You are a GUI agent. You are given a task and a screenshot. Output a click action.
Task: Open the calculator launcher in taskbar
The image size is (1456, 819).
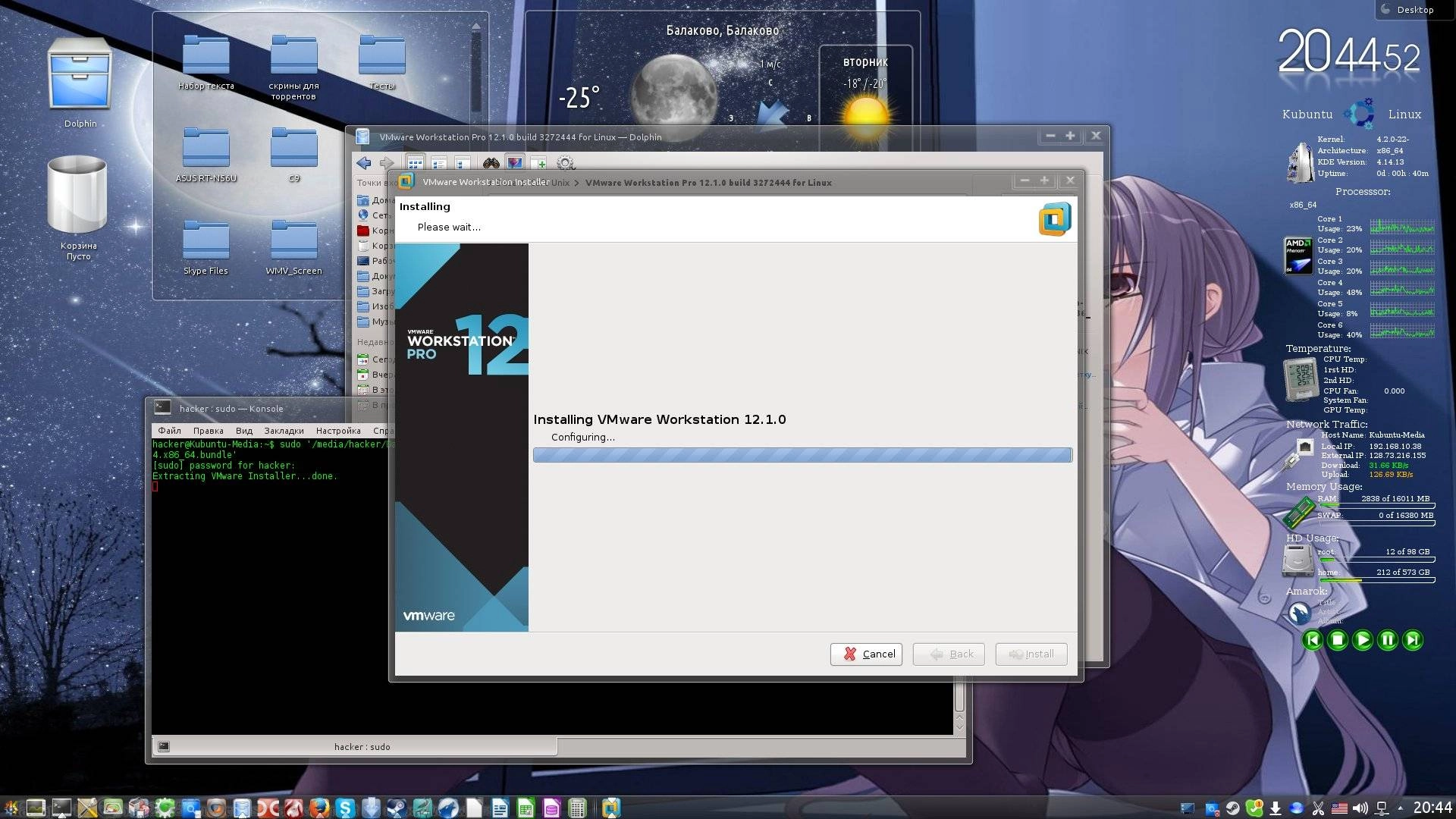coord(577,808)
